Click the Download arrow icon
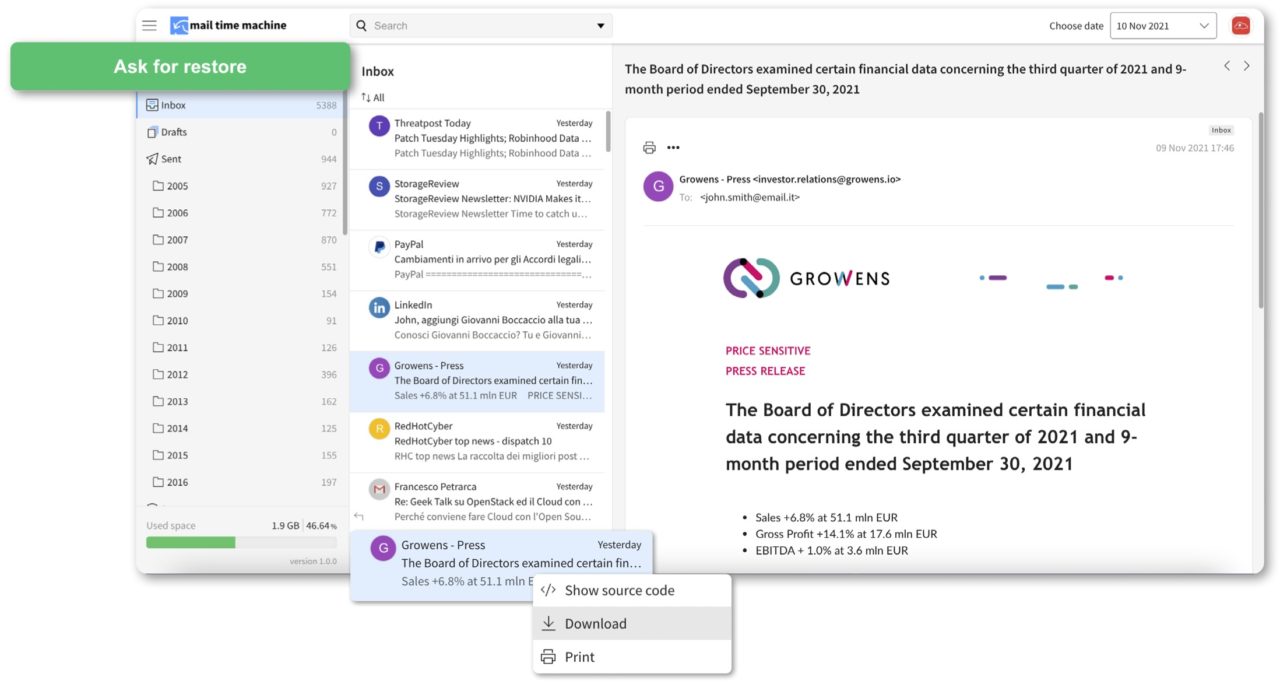 click(548, 623)
